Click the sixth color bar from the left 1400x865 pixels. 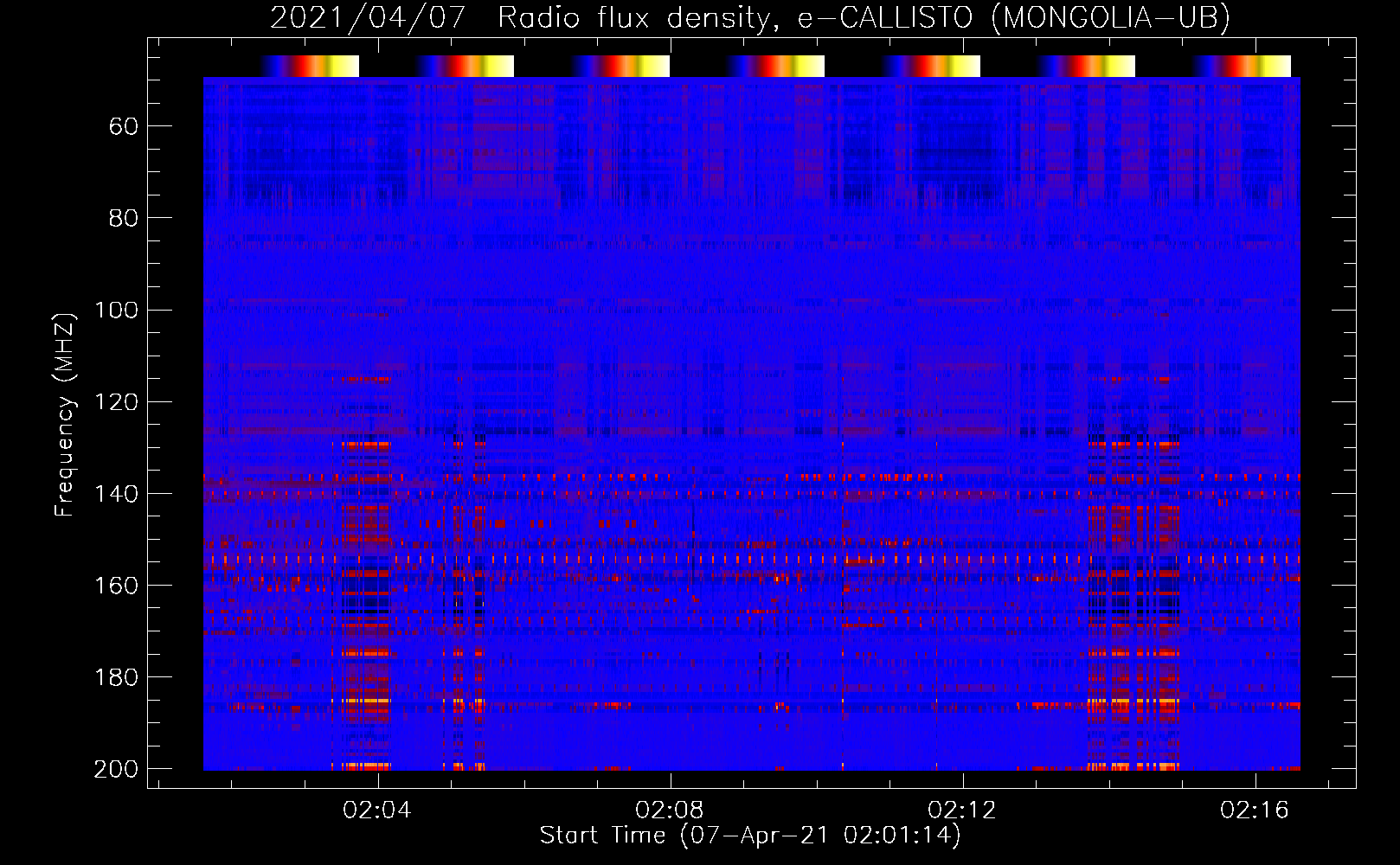click(1086, 66)
